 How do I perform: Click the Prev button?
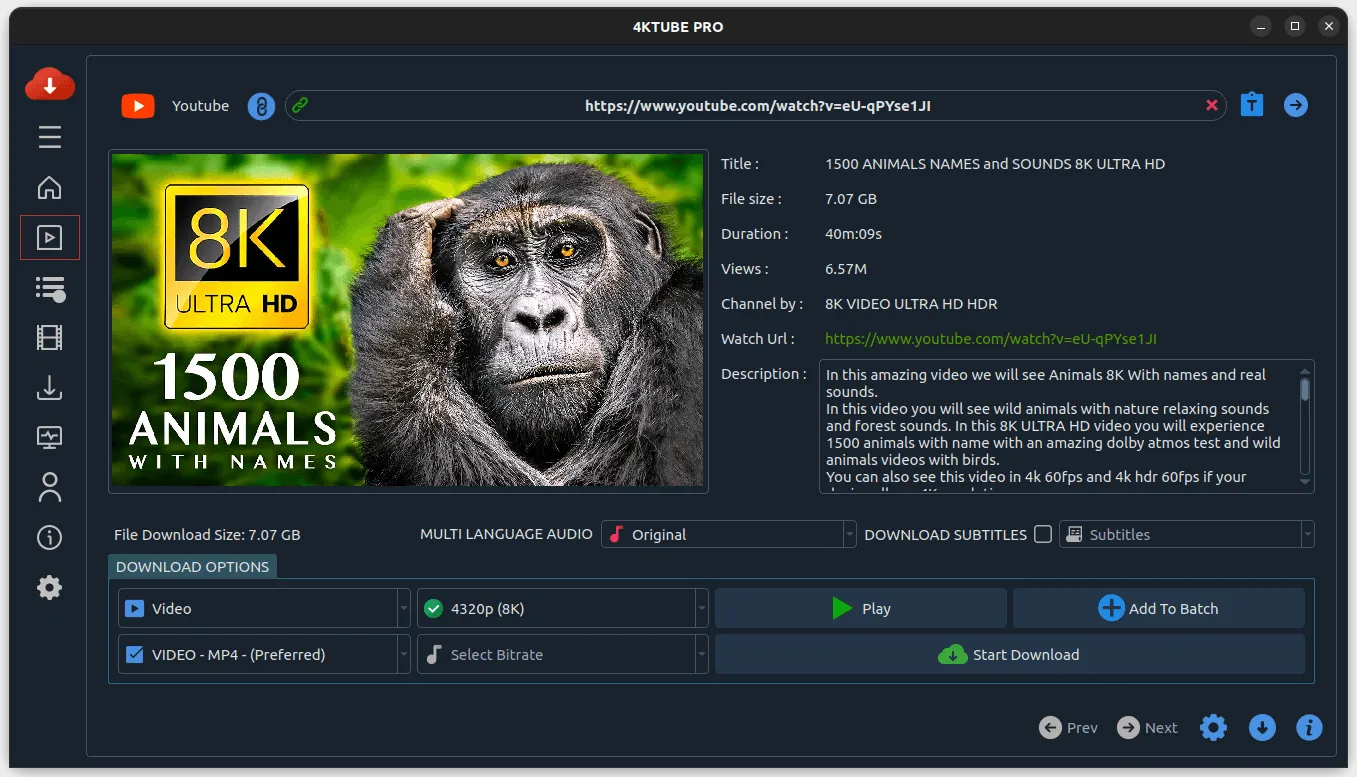(1069, 728)
